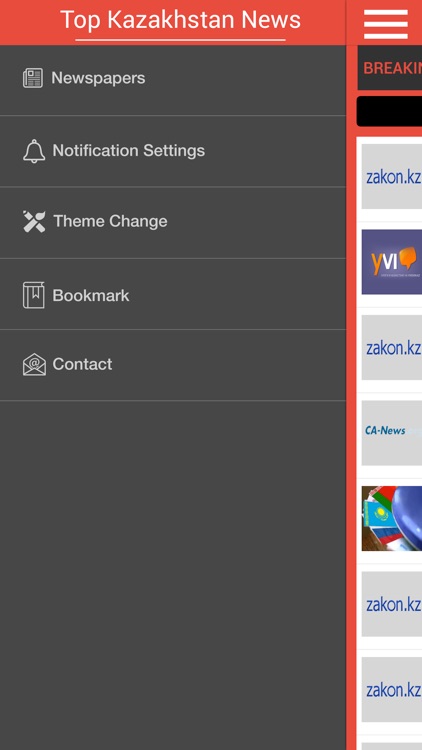Click the Top Kazakhstan News title

click(x=180, y=20)
